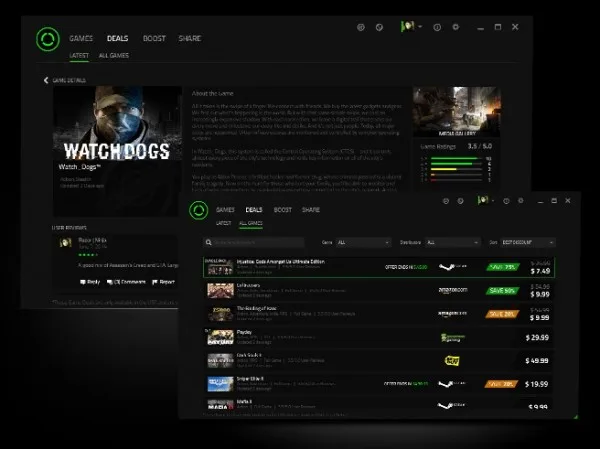Click the green SAVE 75% badge on the Injustice row

point(503,267)
